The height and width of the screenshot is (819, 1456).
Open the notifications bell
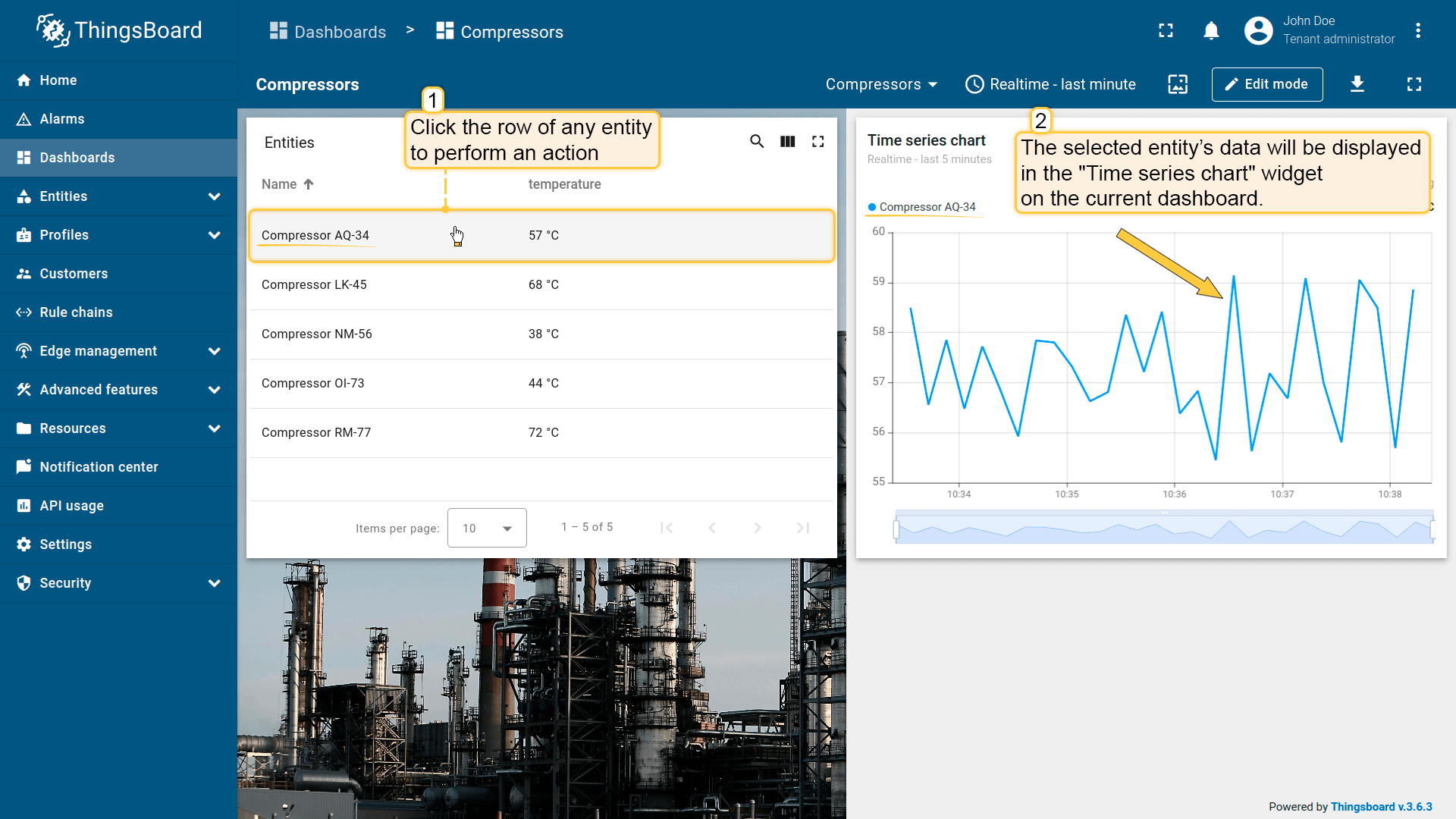click(1211, 31)
